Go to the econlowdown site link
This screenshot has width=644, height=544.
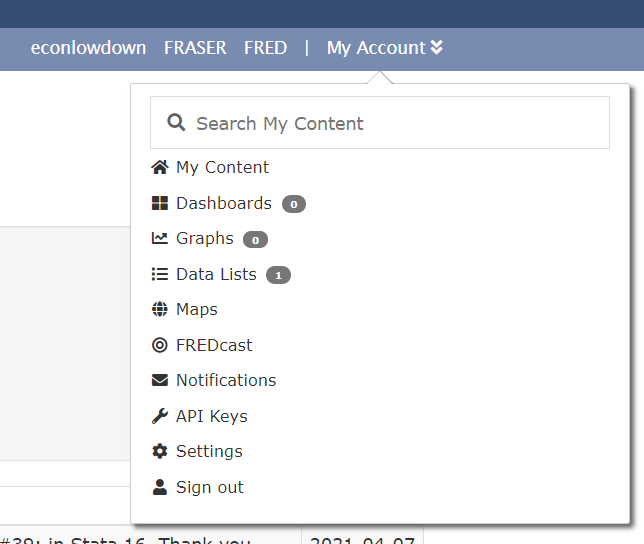(88, 48)
